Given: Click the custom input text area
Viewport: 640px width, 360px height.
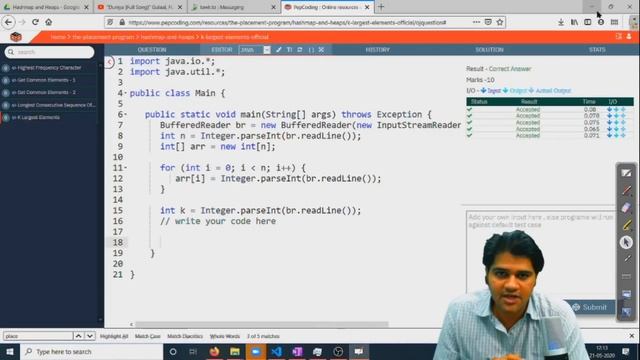Looking at the screenshot, I should tap(540, 251).
